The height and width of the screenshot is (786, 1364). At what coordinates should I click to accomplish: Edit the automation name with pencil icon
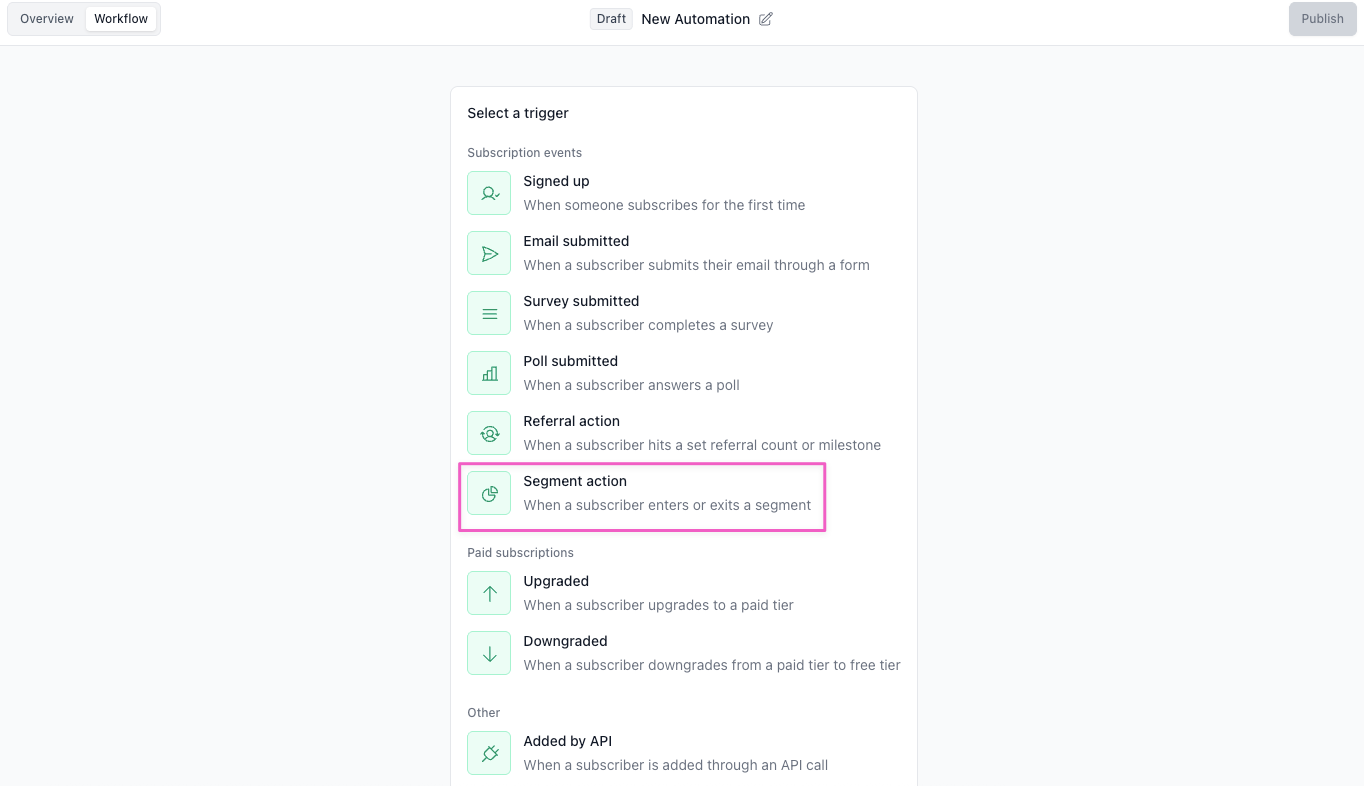point(766,19)
